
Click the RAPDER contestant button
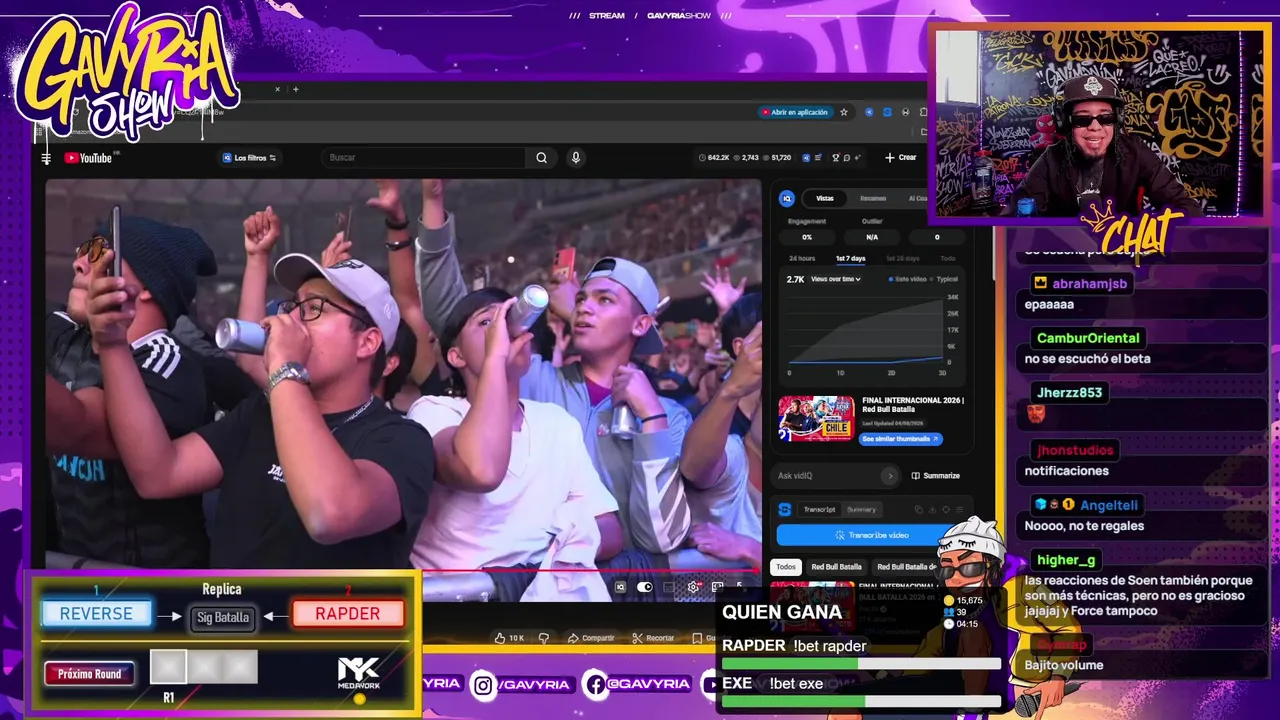(x=347, y=614)
